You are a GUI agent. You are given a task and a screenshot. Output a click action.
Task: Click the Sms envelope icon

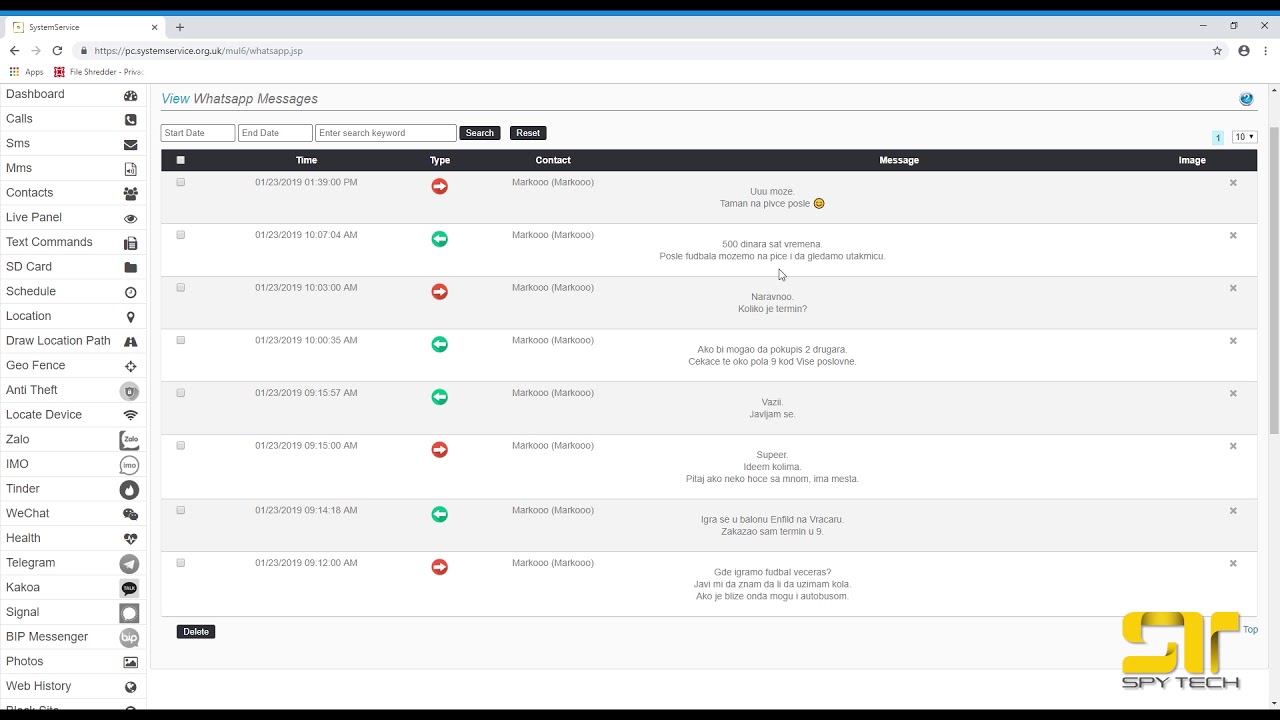tap(130, 144)
